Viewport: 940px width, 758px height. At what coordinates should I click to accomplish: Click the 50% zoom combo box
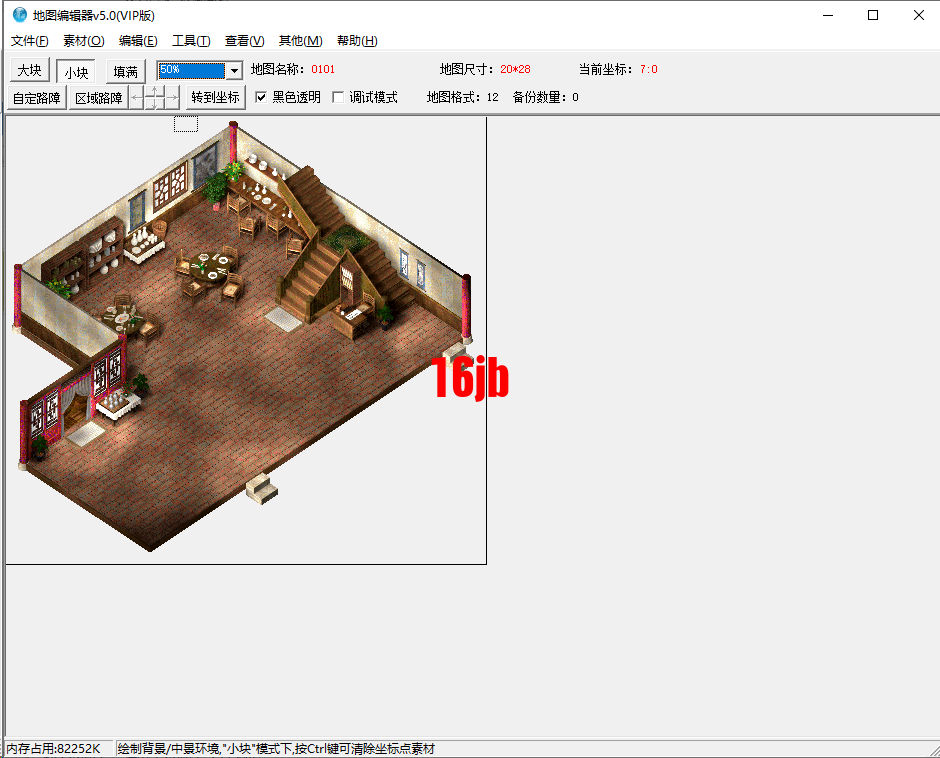[190, 71]
